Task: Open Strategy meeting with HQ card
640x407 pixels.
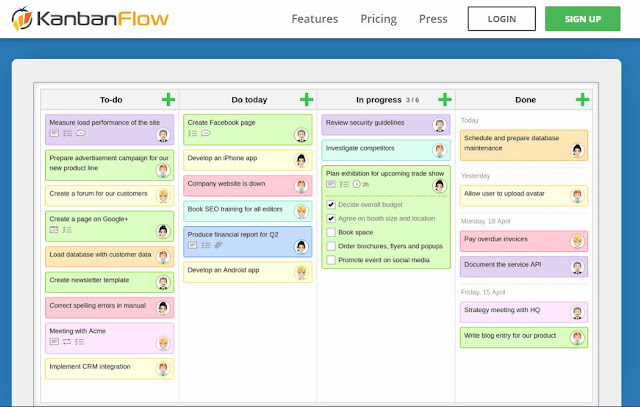Action: click(x=524, y=312)
